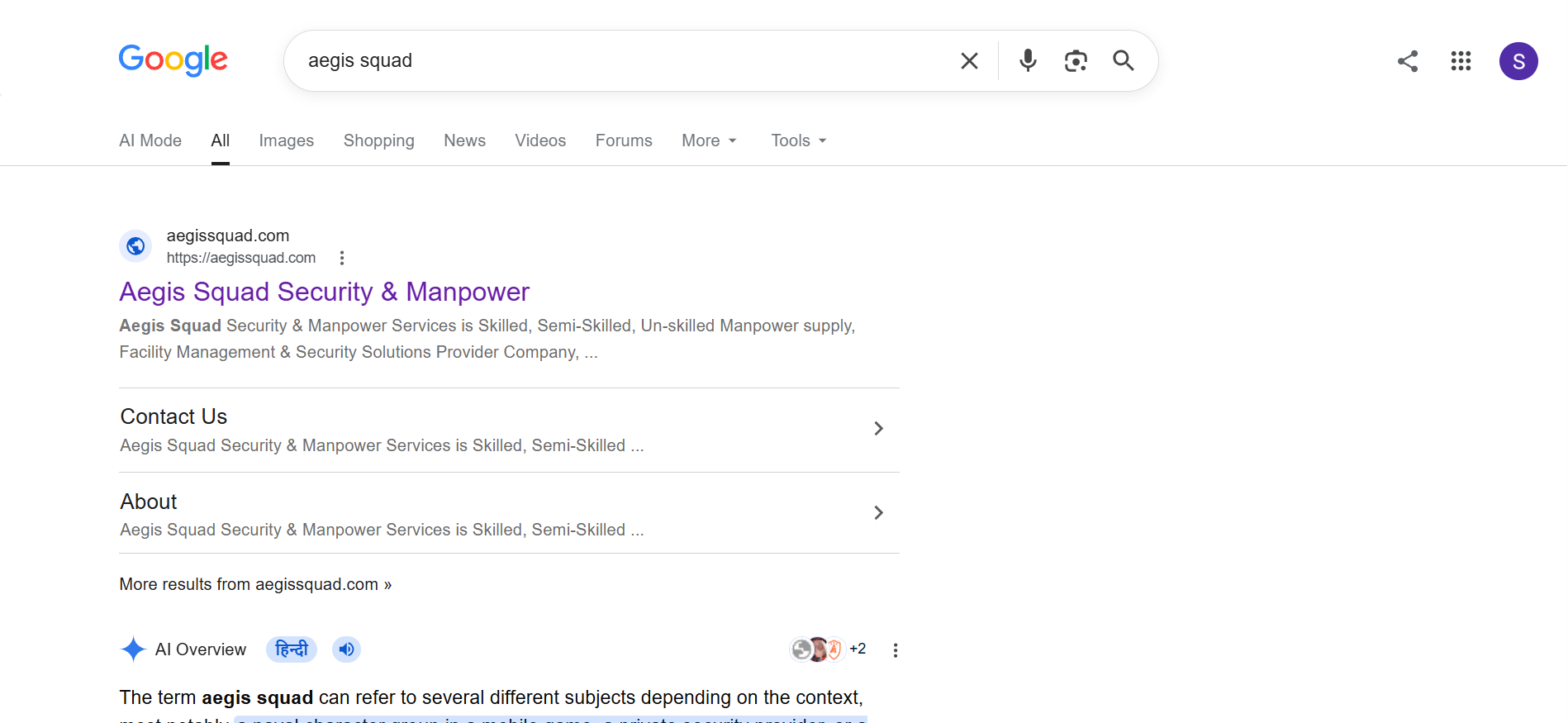Open the AI Overview source avatars +2
The image size is (1568, 723).
[x=828, y=649]
